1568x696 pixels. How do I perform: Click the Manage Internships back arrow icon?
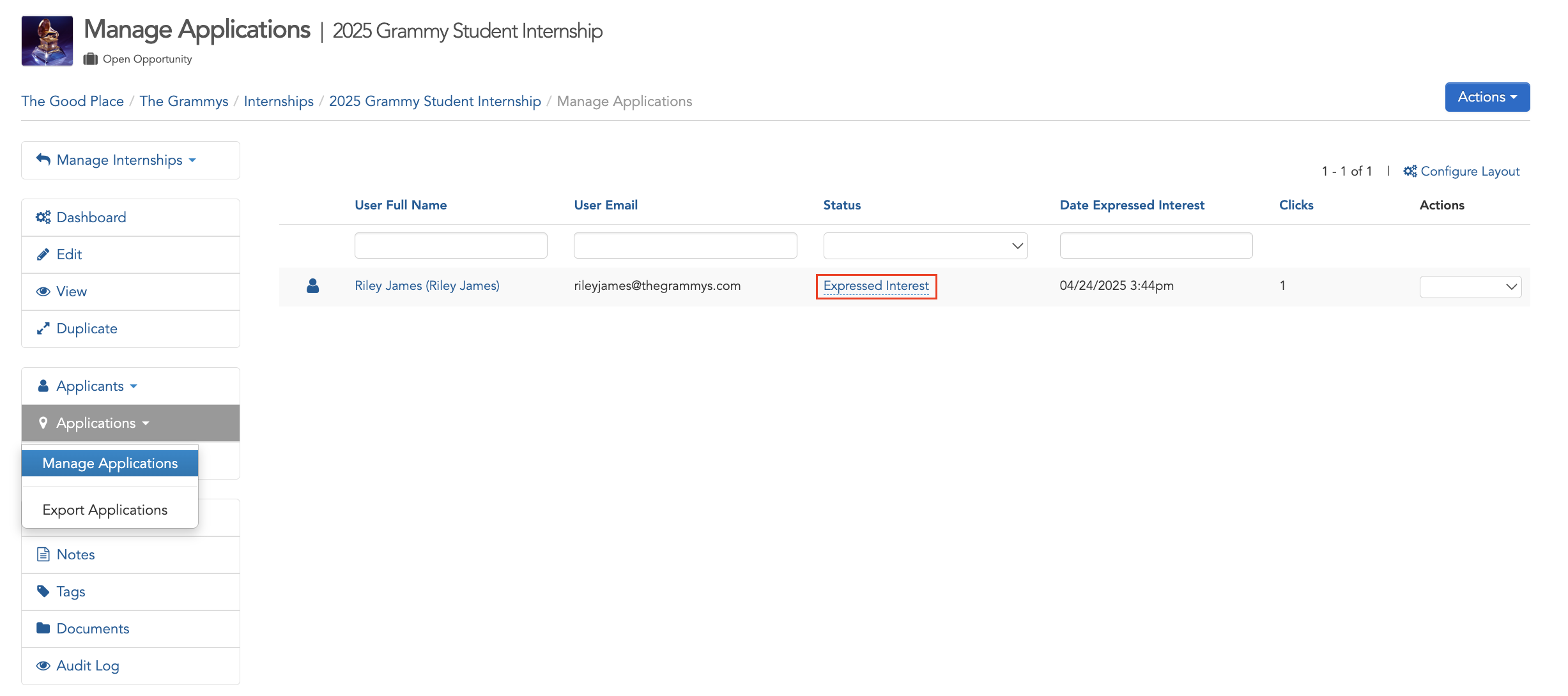coord(43,160)
